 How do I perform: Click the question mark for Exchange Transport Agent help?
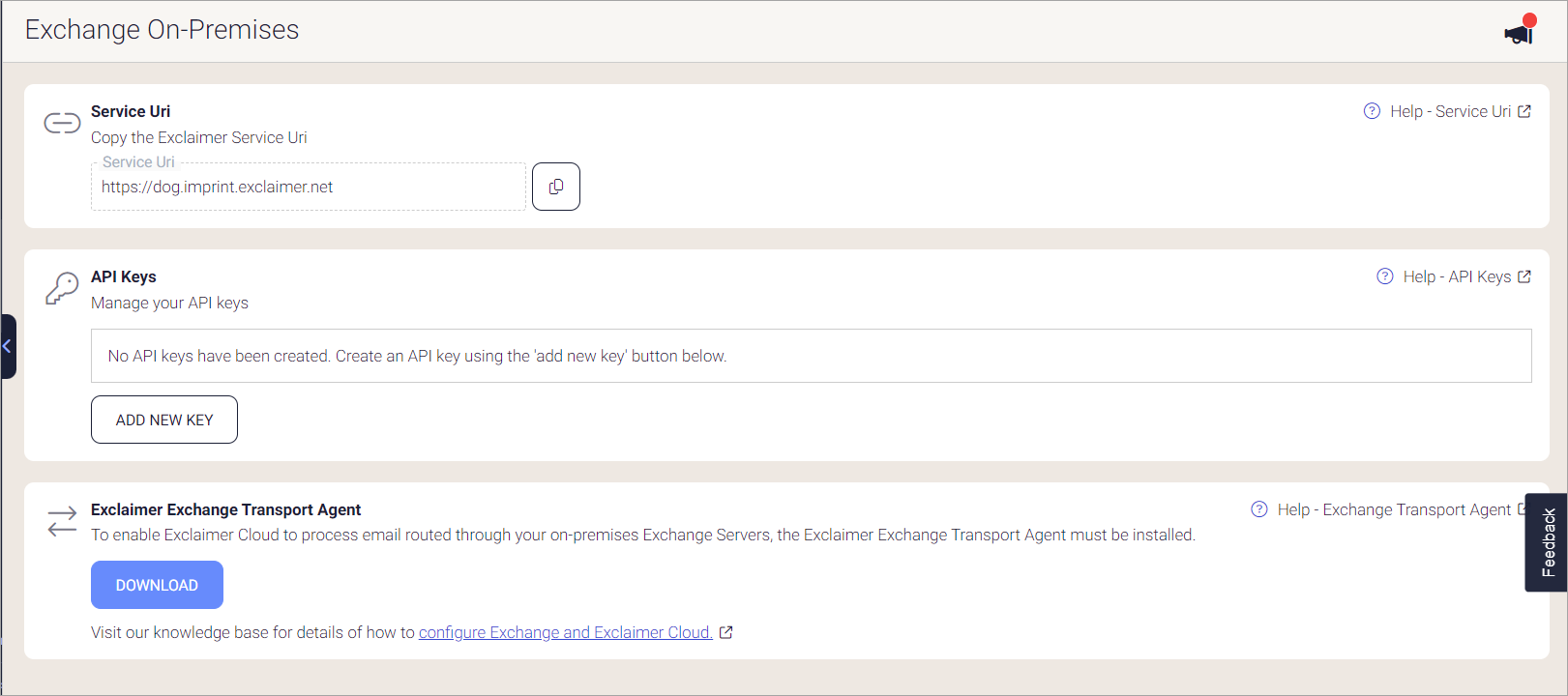click(1258, 509)
